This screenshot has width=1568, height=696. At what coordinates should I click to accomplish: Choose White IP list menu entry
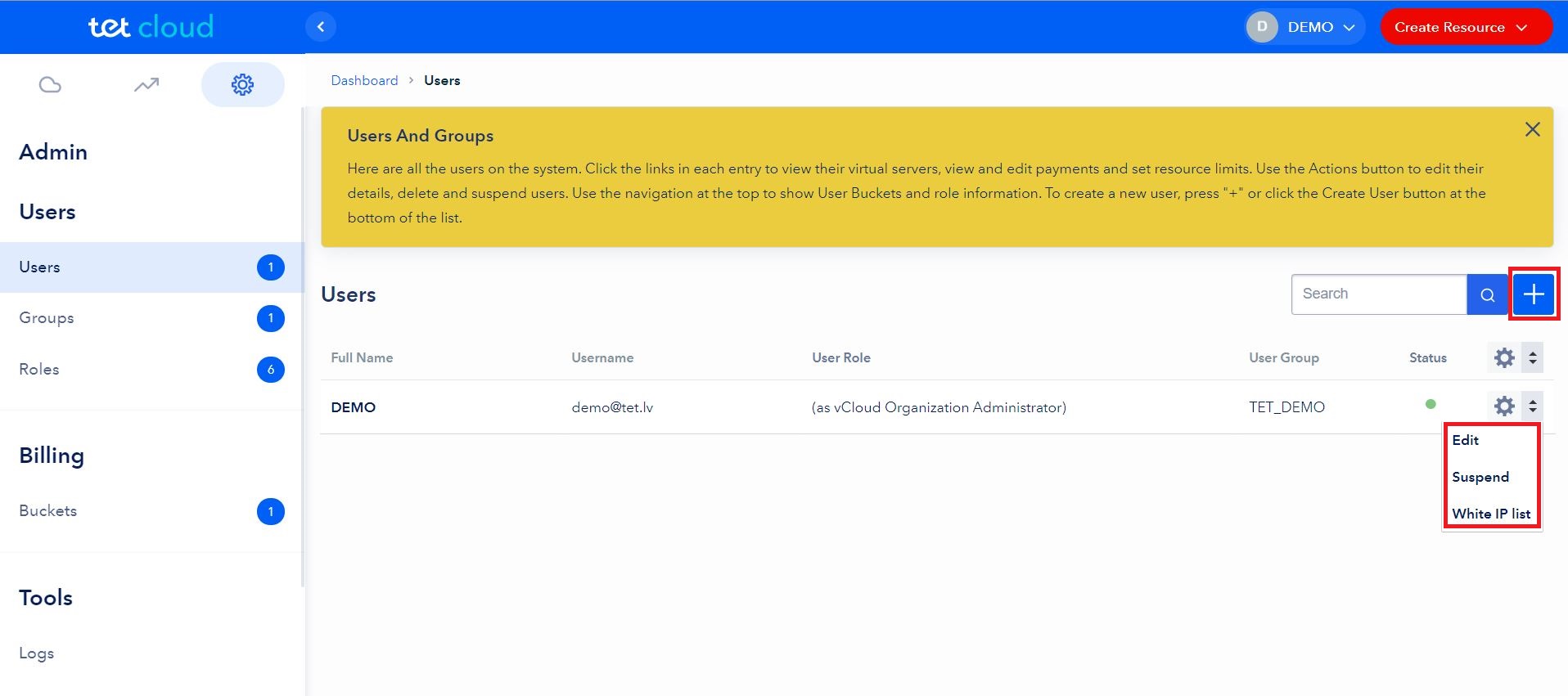(1491, 514)
